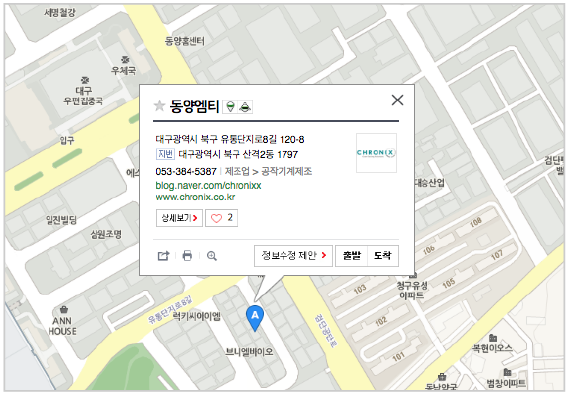Open the blog.naver.com/chronixx link
Screen dimensions: 569x394
pyautogui.click(x=208, y=185)
